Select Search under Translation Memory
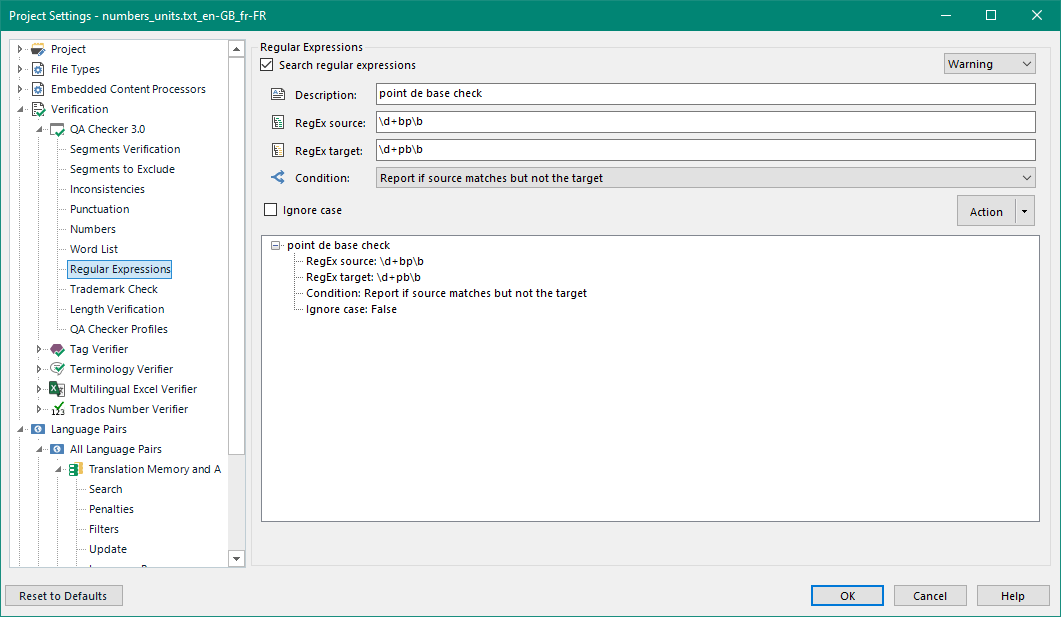The height and width of the screenshot is (617, 1061). click(106, 489)
